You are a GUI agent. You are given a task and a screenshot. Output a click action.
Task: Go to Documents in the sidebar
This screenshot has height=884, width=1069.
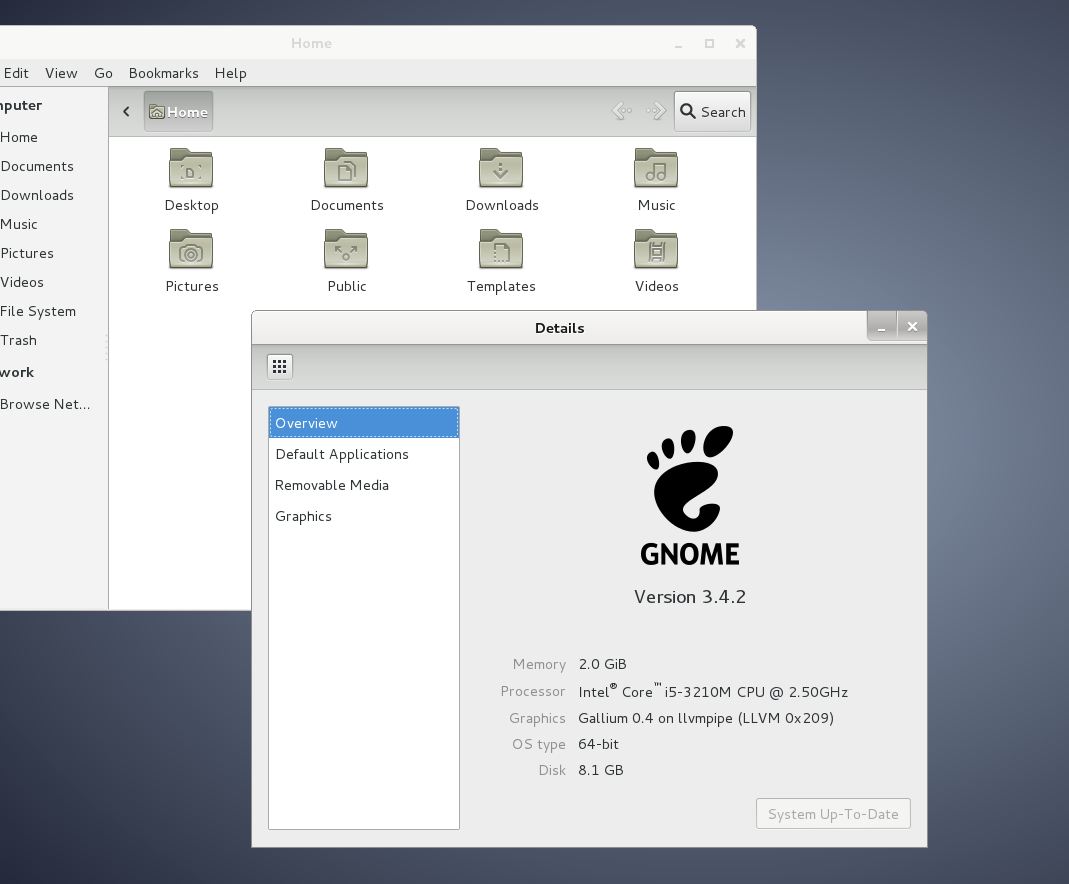[x=53, y=166]
